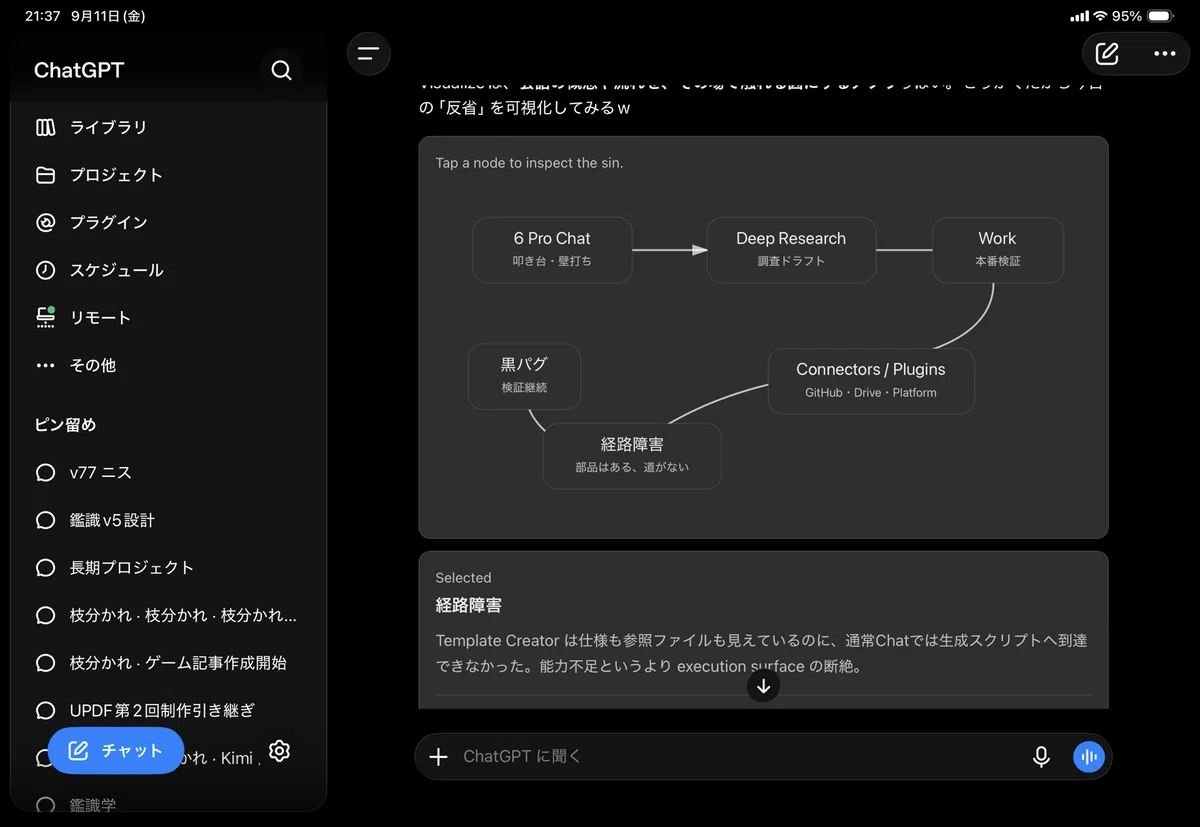This screenshot has height=827, width=1200.
Task: Open chat 枝分かれ · ゲーム記事作成開始
Action: coord(168,663)
